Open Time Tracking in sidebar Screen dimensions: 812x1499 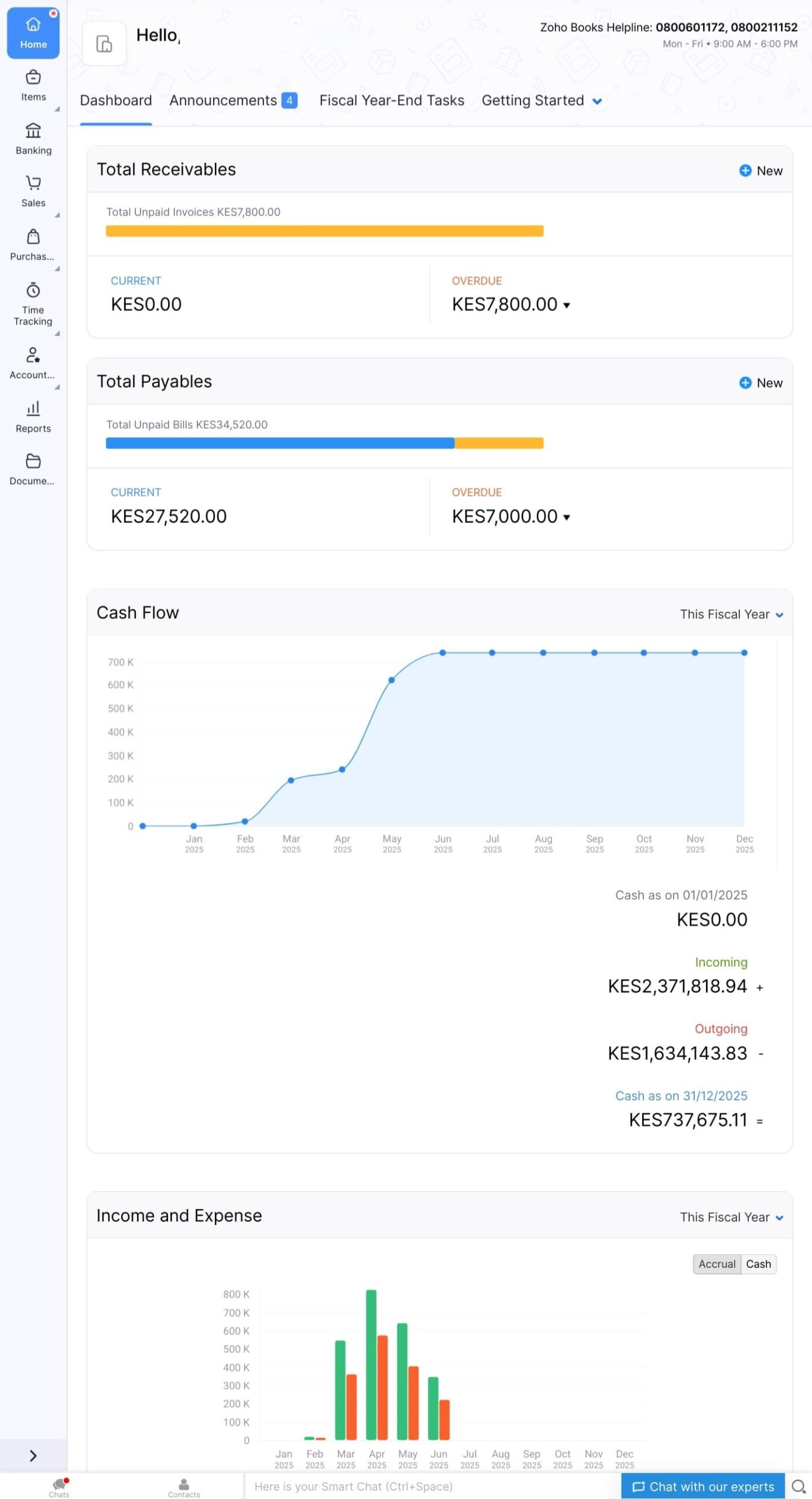tap(33, 304)
